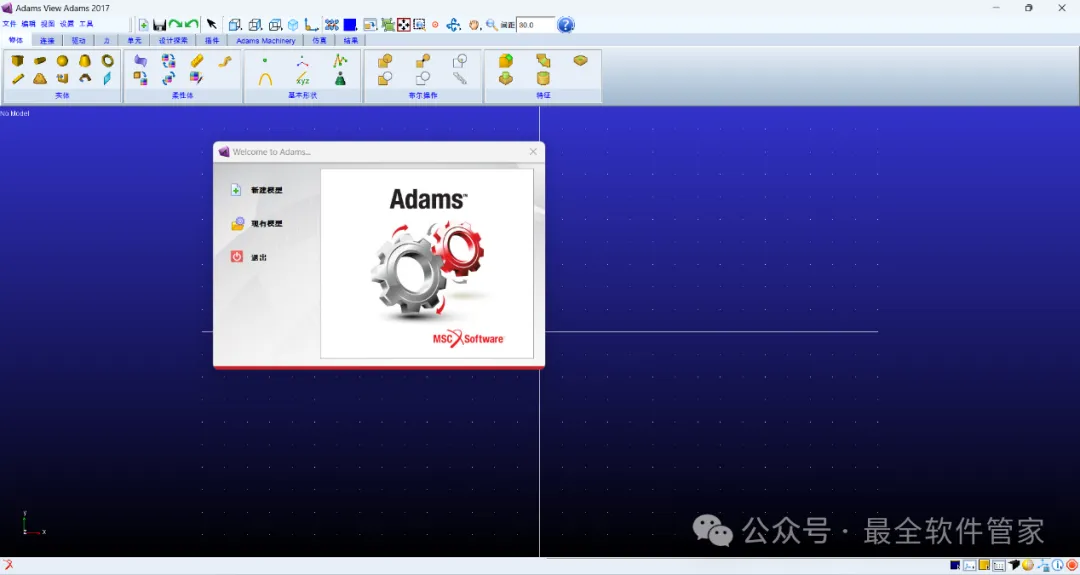The height and width of the screenshot is (575, 1080).
Task: Open Help with blue question mark
Action: [x=565, y=25]
